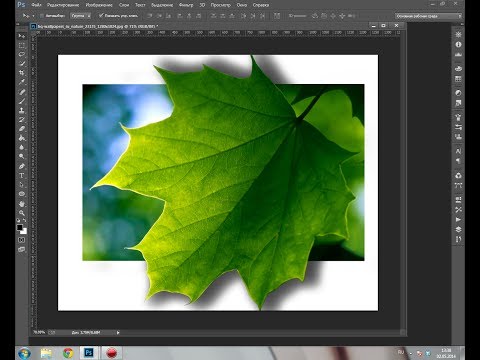Open the Справка menu

261,5
